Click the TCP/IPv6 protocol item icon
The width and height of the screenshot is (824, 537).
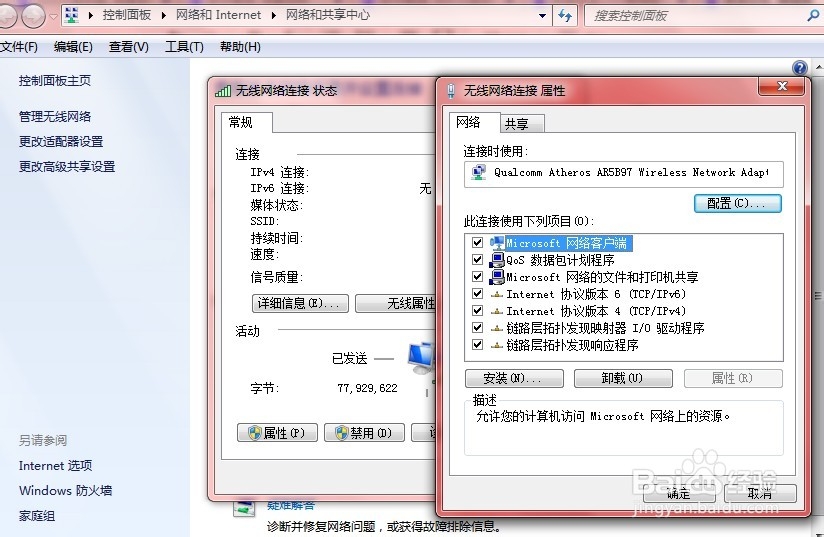(x=497, y=294)
